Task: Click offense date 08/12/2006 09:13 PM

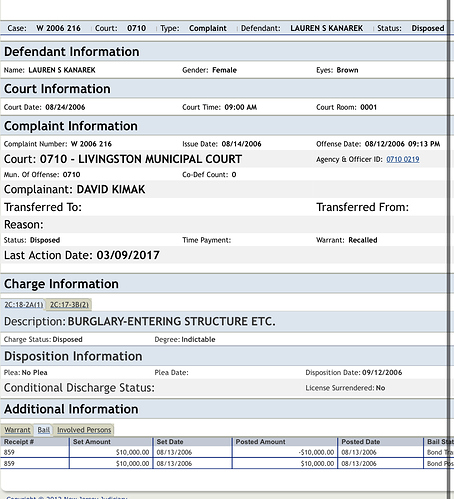Action: pos(402,144)
